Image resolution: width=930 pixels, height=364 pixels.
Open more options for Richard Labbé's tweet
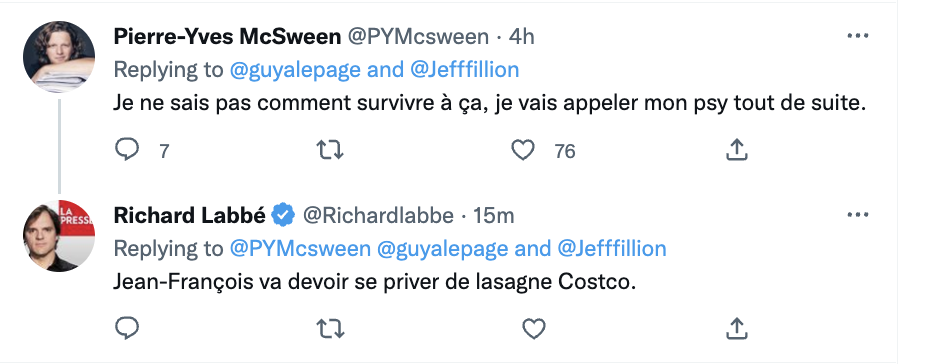(x=858, y=215)
